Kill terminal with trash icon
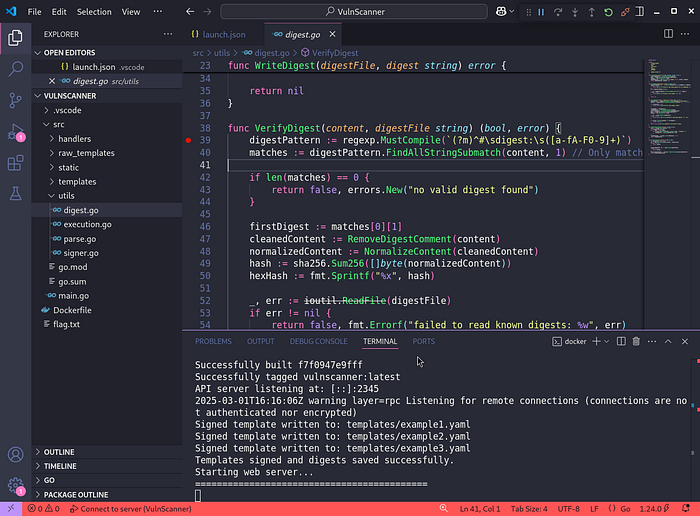The height and width of the screenshot is (516, 700). click(x=636, y=341)
